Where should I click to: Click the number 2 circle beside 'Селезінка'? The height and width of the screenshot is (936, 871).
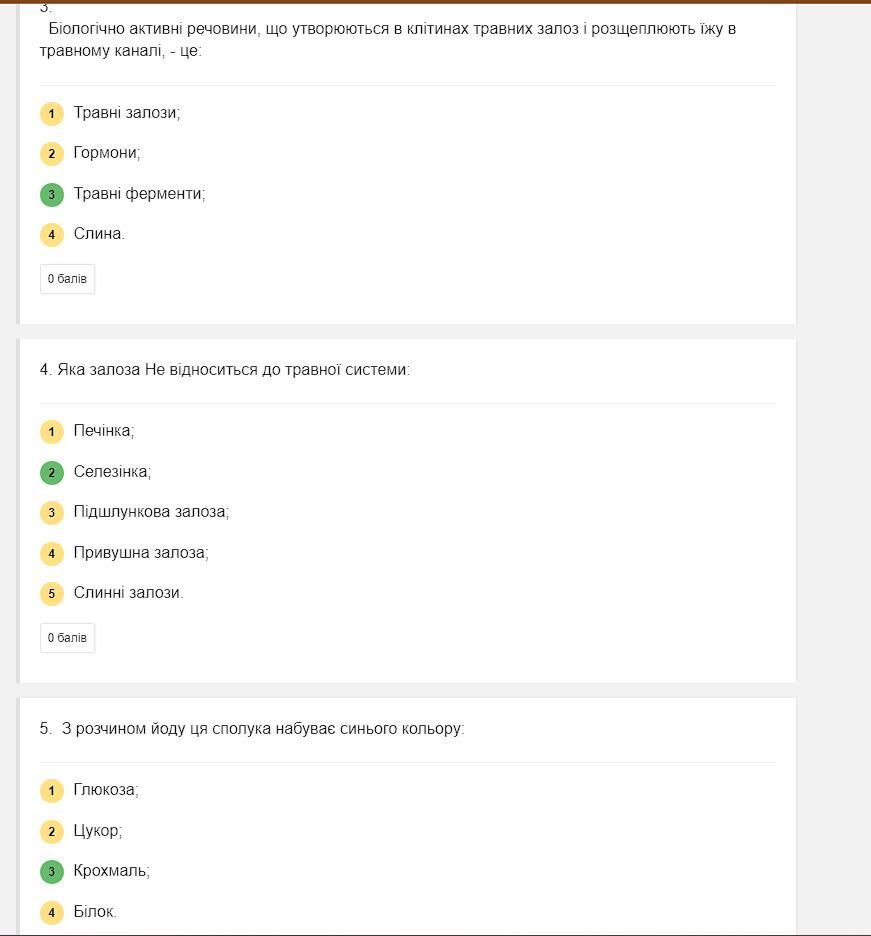[x=52, y=472]
